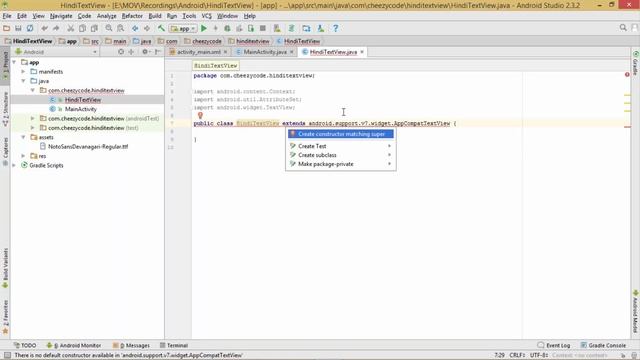Click the Undo arrow icon
The height and width of the screenshot is (360, 640).
44,29
